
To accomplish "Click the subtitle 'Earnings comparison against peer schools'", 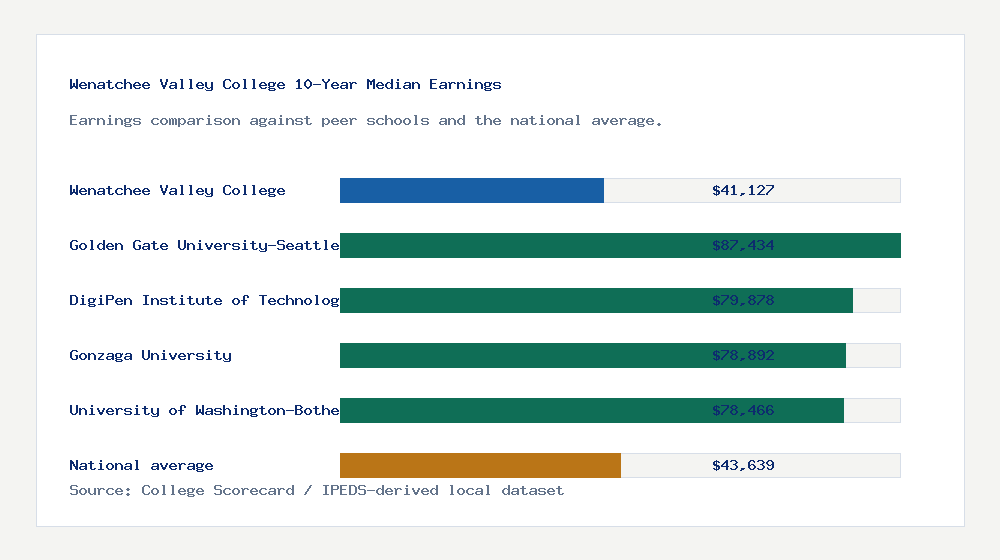I will click(365, 121).
